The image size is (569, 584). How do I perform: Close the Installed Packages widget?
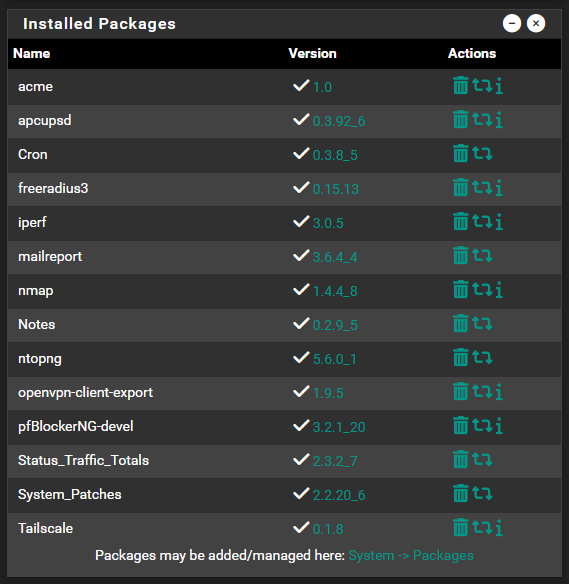coord(536,23)
